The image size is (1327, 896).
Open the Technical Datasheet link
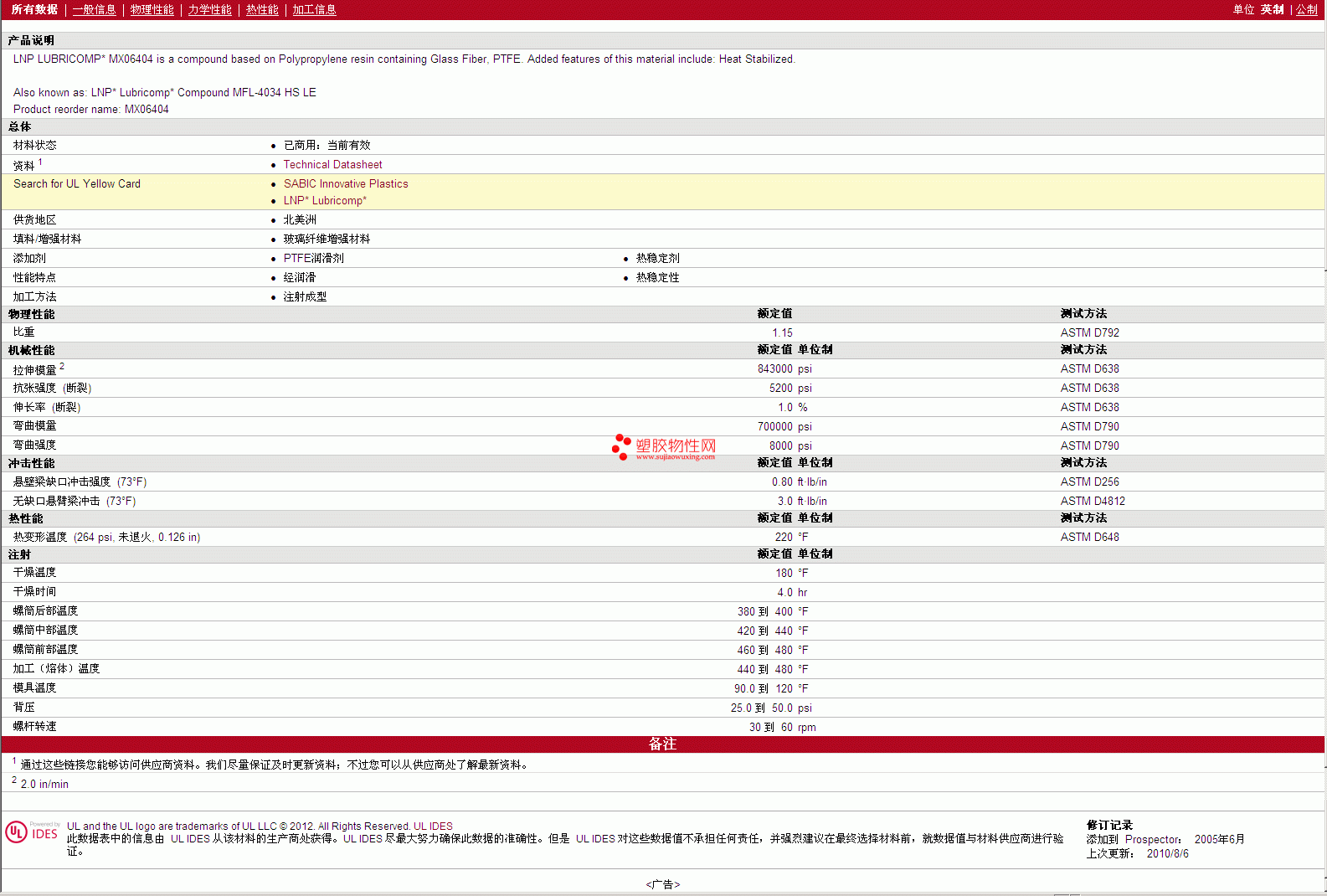tap(332, 165)
